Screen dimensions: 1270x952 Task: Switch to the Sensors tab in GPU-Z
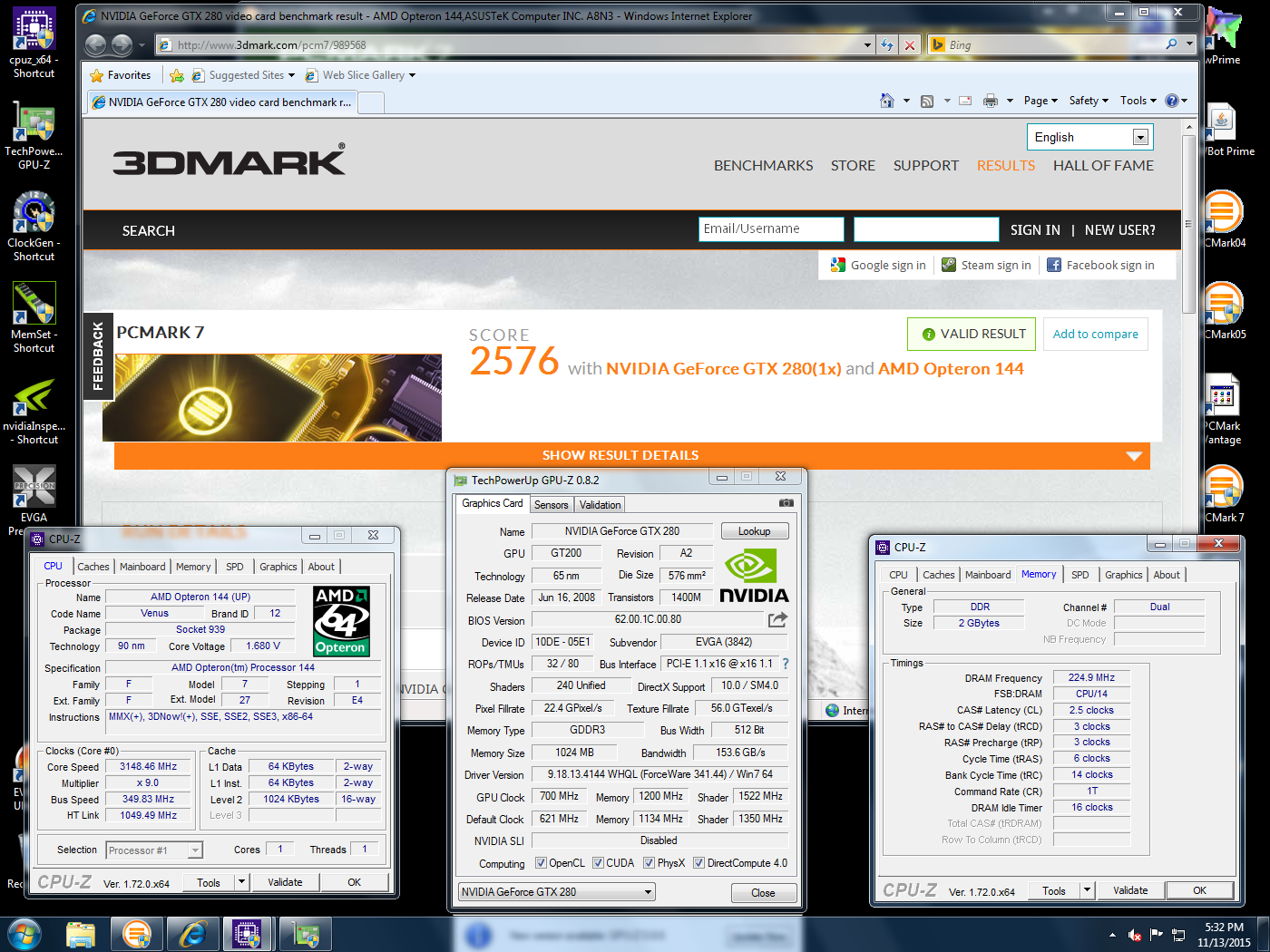552,505
